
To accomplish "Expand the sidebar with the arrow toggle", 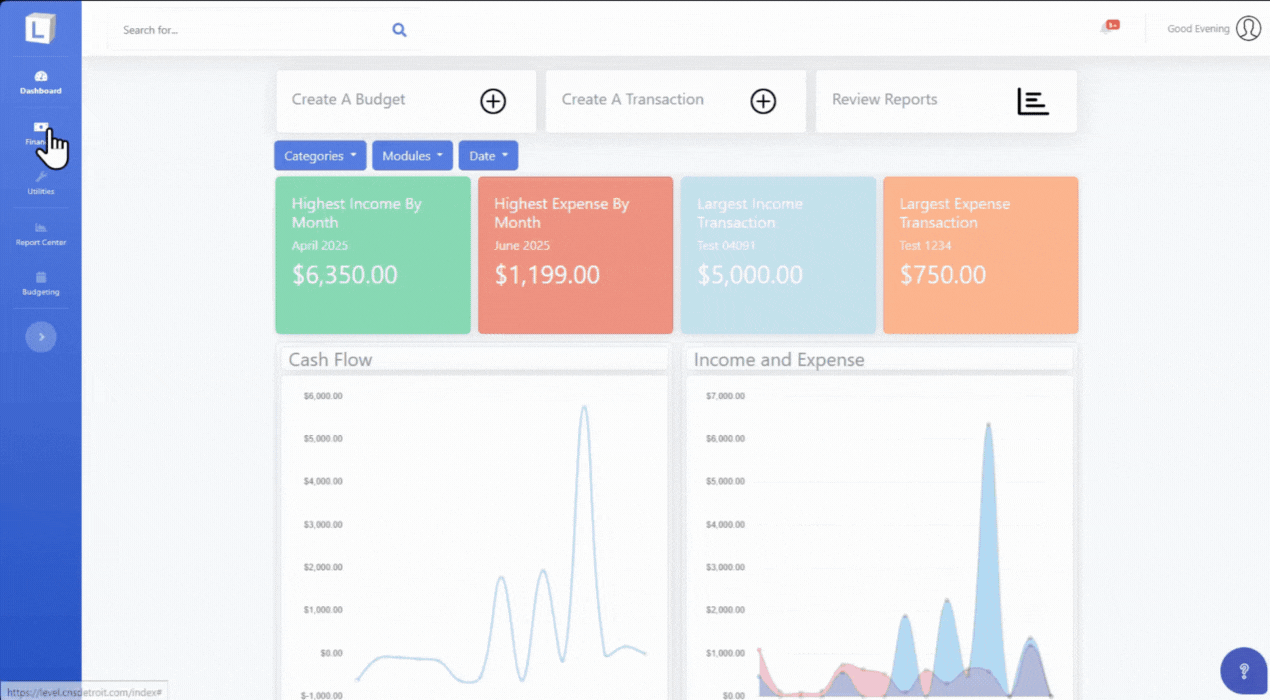I will [41, 337].
